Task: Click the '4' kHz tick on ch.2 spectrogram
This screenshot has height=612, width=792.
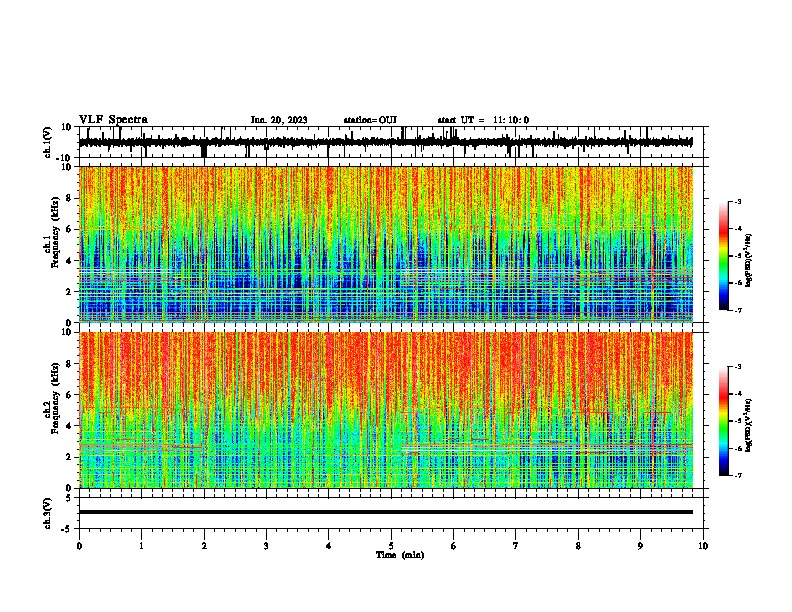Action: pyautogui.click(x=70, y=426)
